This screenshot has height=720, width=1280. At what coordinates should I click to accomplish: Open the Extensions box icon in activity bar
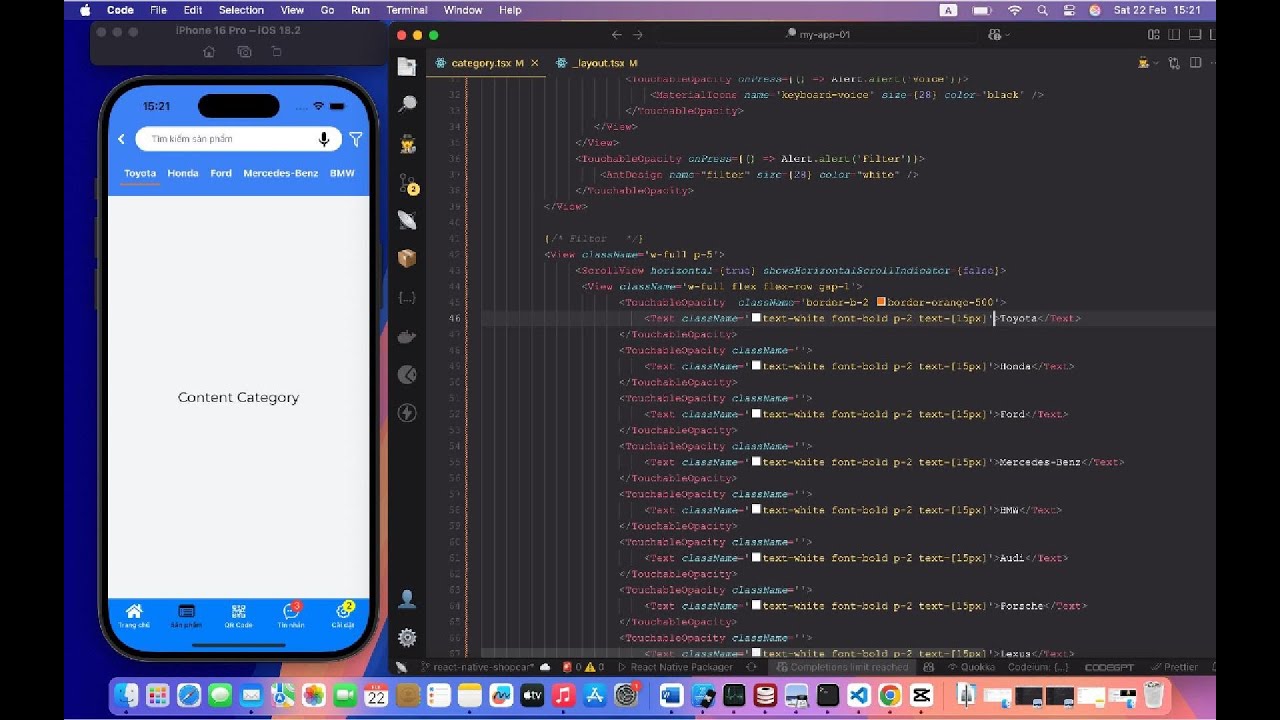(x=407, y=258)
